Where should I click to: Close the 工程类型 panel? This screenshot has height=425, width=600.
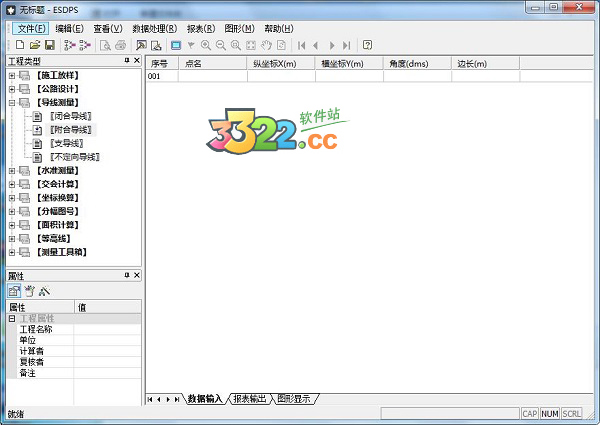(137, 60)
